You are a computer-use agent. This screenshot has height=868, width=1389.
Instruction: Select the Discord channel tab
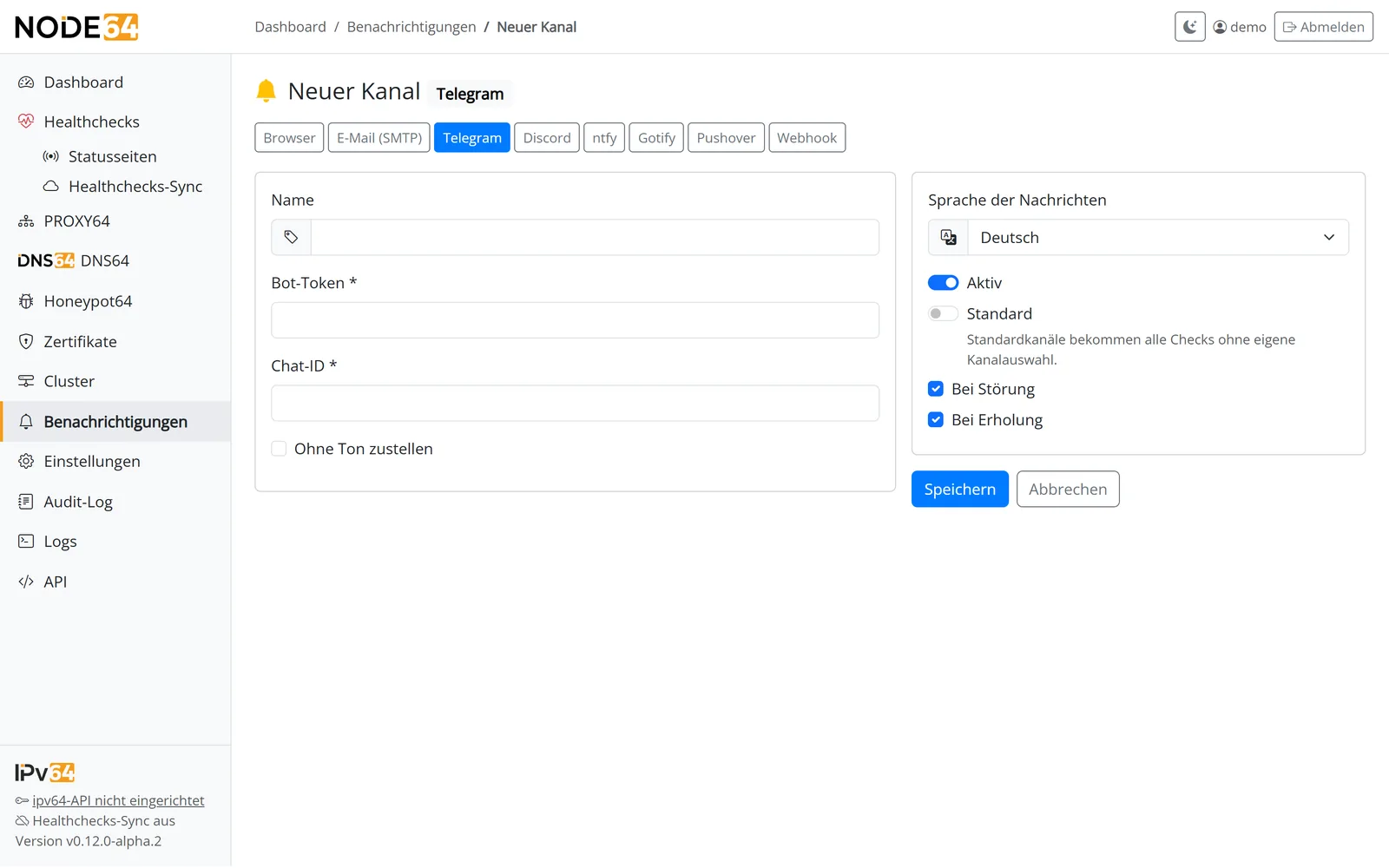point(547,137)
